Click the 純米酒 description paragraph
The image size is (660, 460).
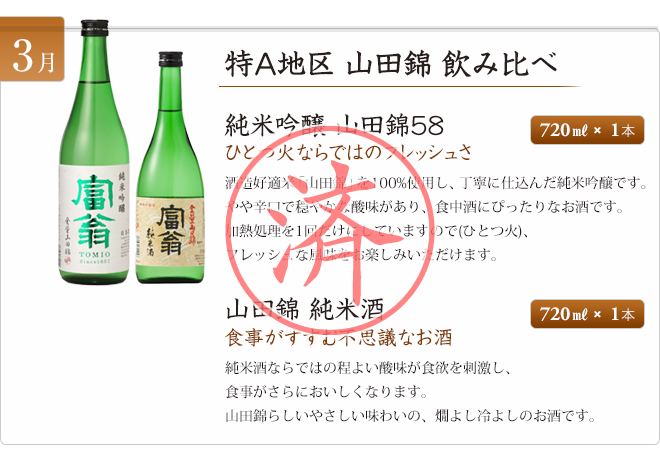[410, 392]
